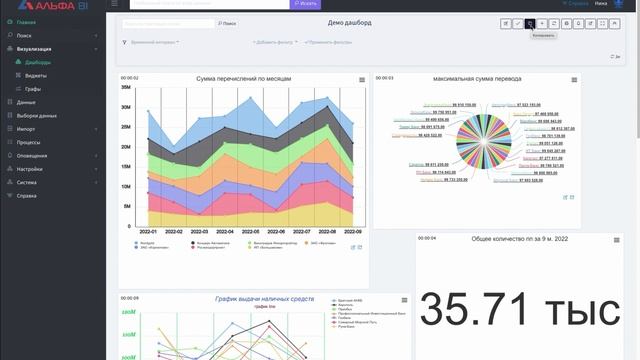
Task: Click the collapse-up toolbar icon
Action: pos(615,24)
